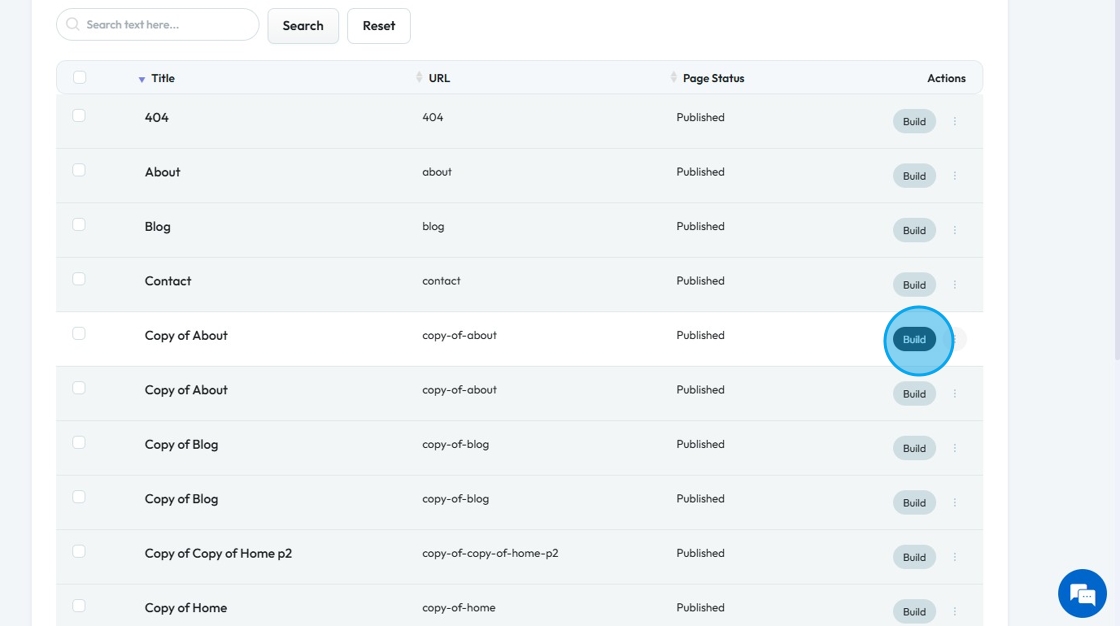Viewport: 1120px width, 626px height.
Task: Sort by URL column sort arrows
Action: click(420, 78)
